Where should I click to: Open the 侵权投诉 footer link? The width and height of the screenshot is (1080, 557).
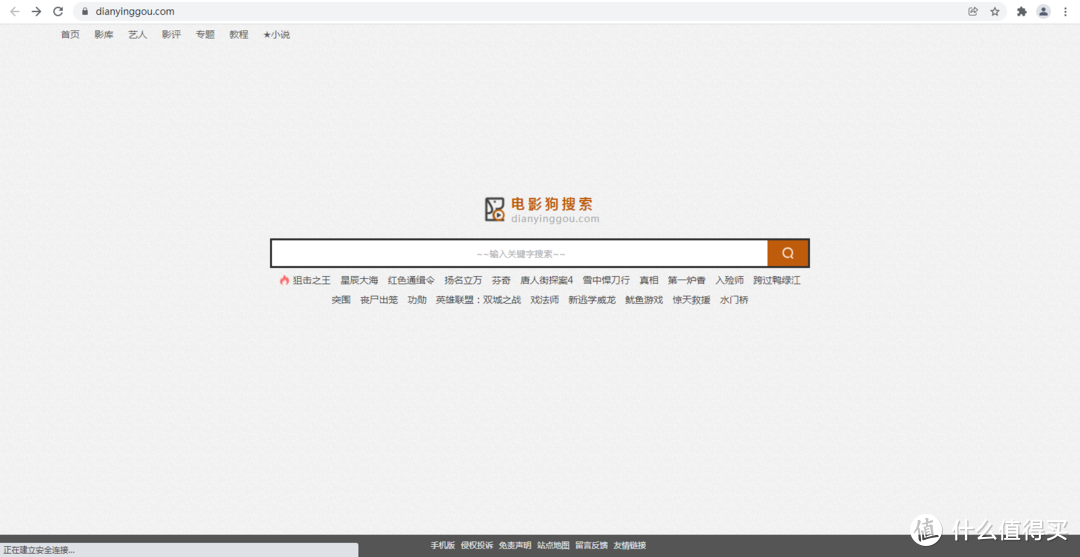tap(477, 545)
